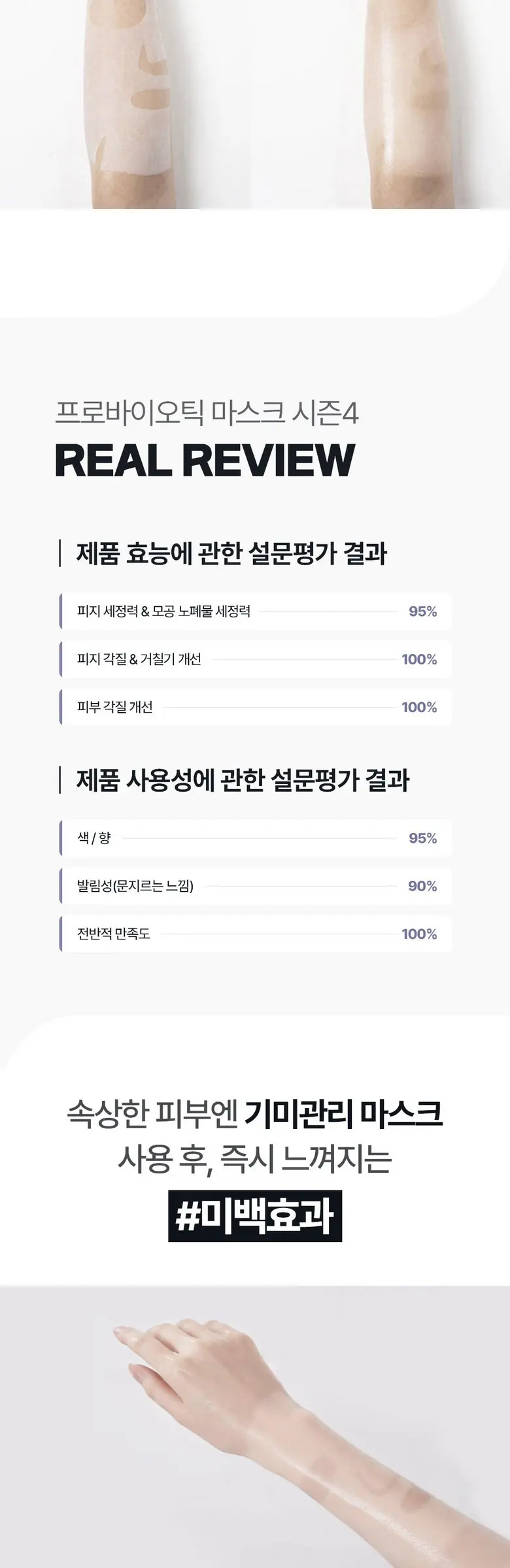Click the 100% value beside 전반적 만족도
This screenshot has width=510, height=1568.
coord(419,934)
